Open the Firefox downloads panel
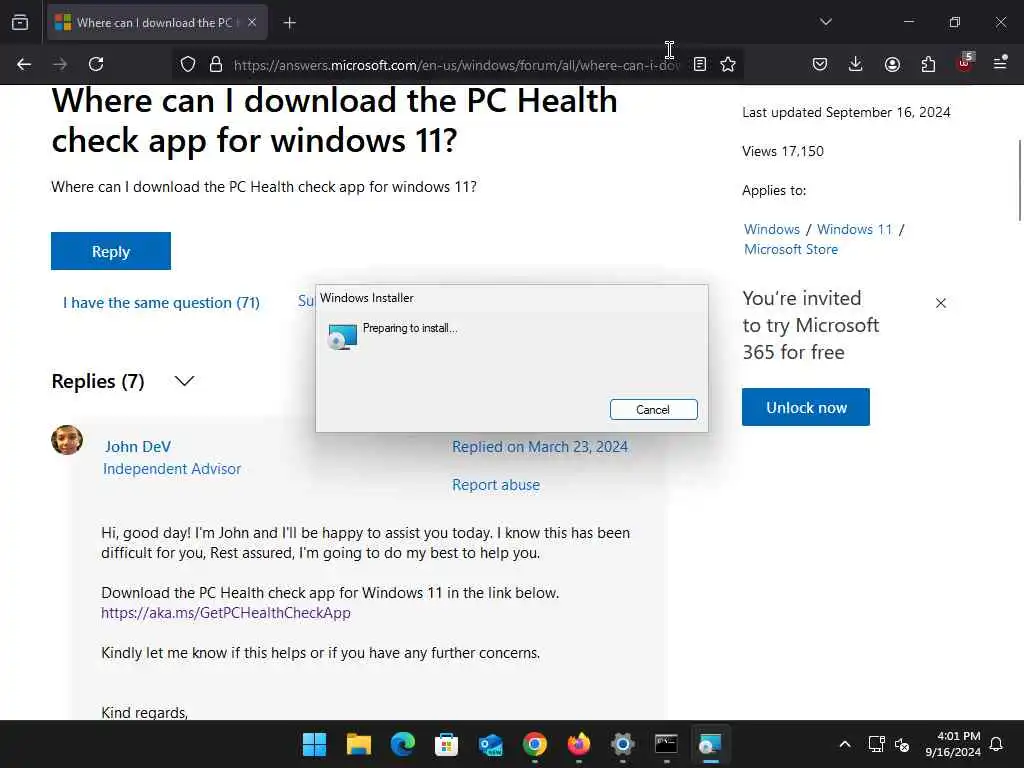The width and height of the screenshot is (1024, 768). pyautogui.click(x=856, y=64)
